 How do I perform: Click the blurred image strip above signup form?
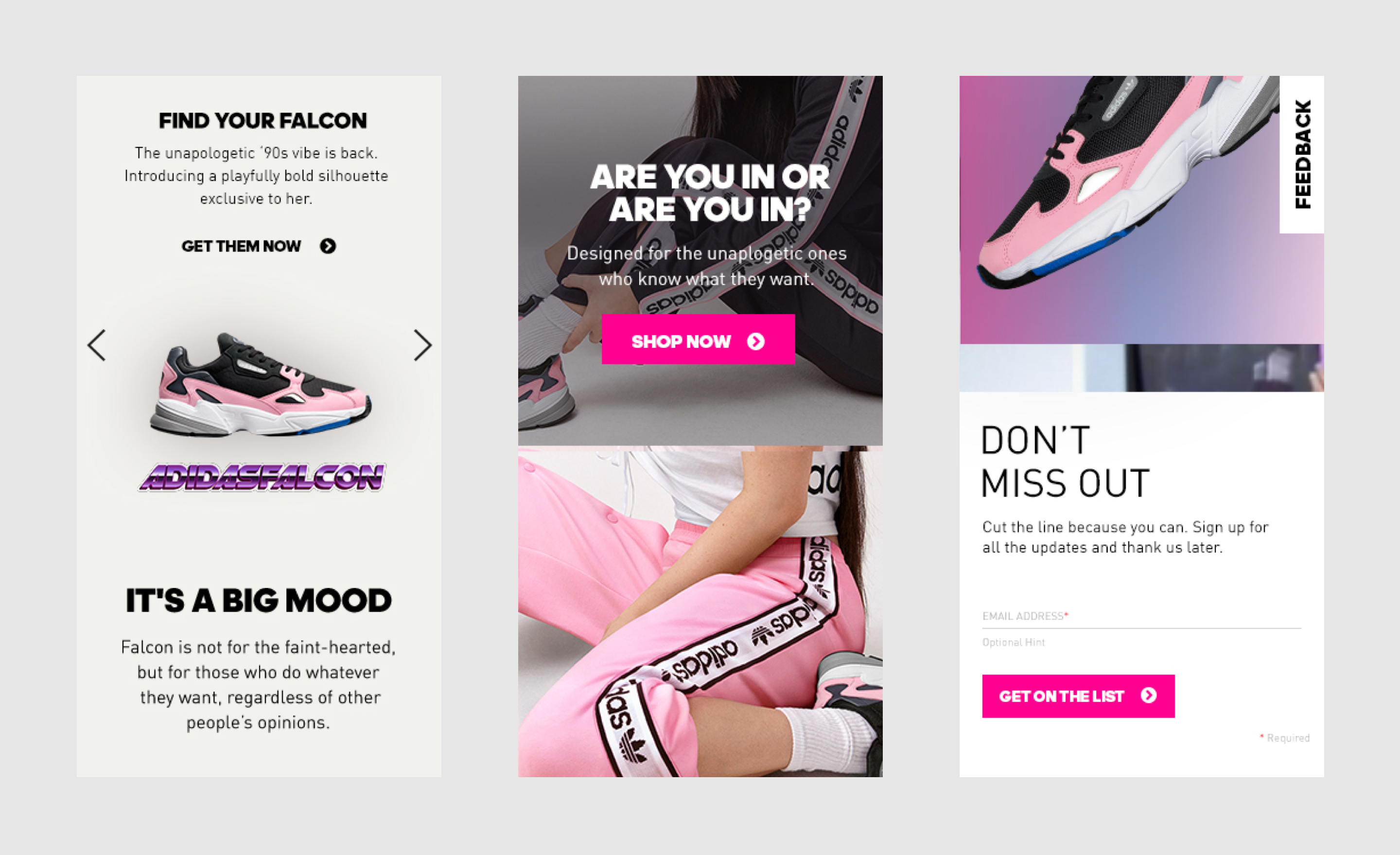tap(1141, 368)
